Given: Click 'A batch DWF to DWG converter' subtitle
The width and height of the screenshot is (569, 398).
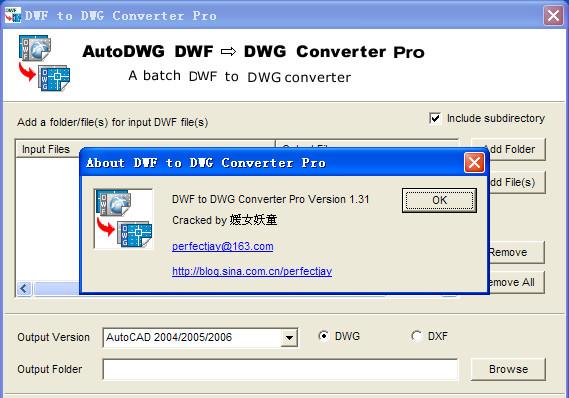Looking at the screenshot, I should click(240, 77).
